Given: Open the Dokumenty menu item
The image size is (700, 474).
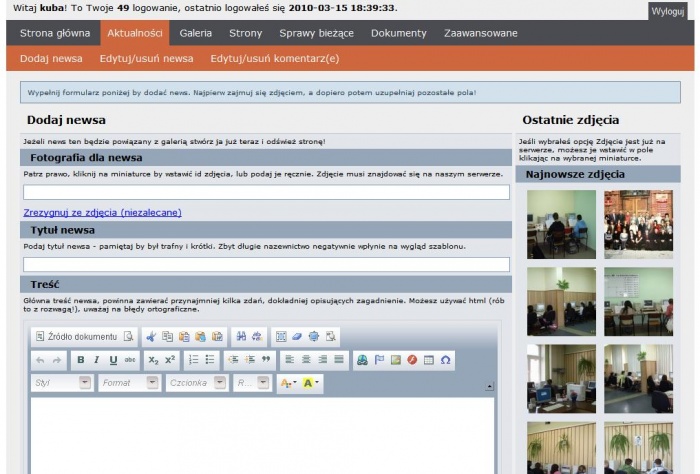Looking at the screenshot, I should click(399, 33).
